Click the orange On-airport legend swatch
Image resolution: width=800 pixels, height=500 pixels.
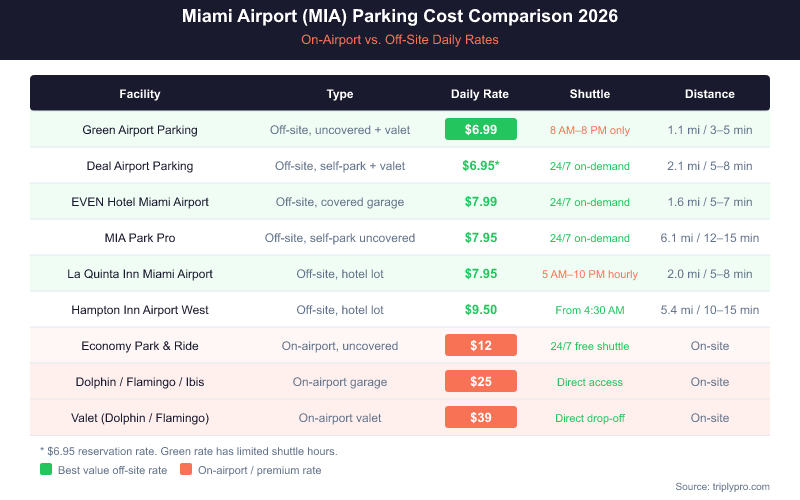coord(185,469)
